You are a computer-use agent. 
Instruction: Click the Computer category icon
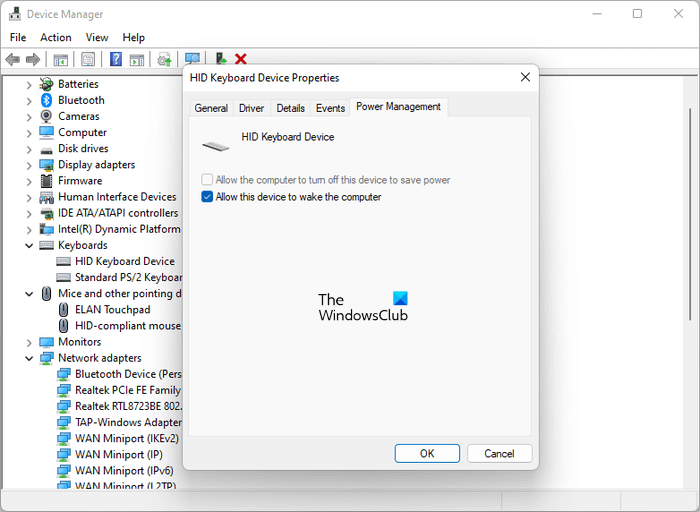pos(46,132)
